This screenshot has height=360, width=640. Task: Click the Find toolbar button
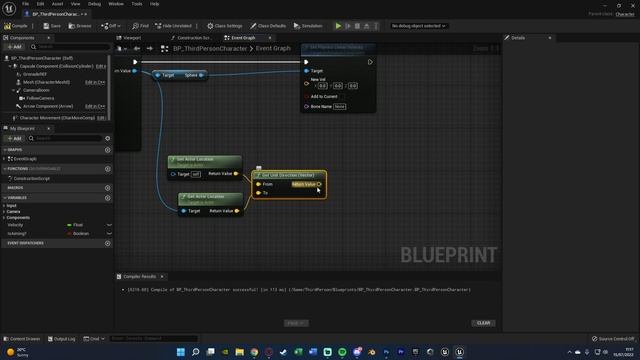coord(140,26)
